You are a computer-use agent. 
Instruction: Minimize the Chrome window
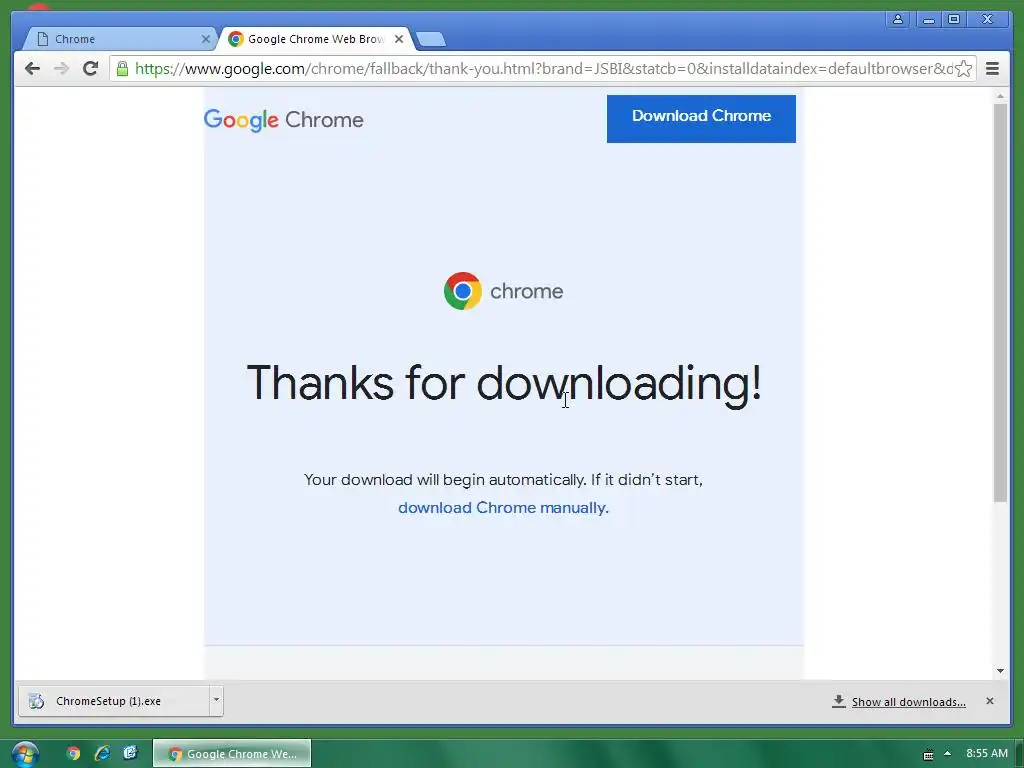(x=928, y=19)
